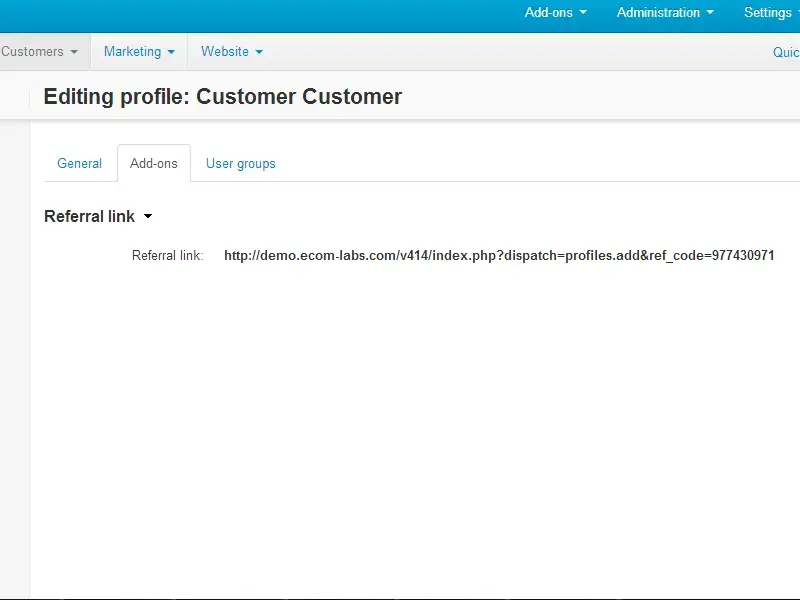Click the Quick menu link at right

click(x=786, y=52)
